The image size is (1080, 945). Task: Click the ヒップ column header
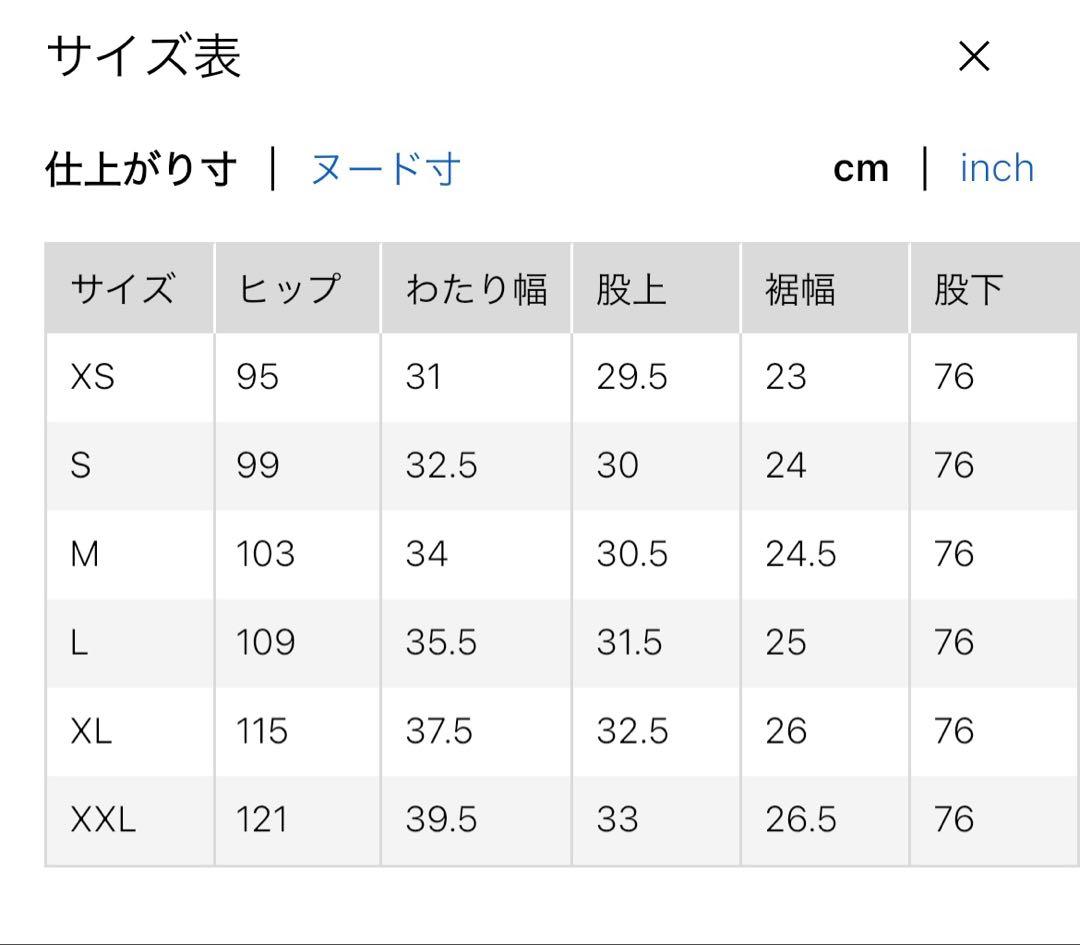pyautogui.click(x=289, y=290)
